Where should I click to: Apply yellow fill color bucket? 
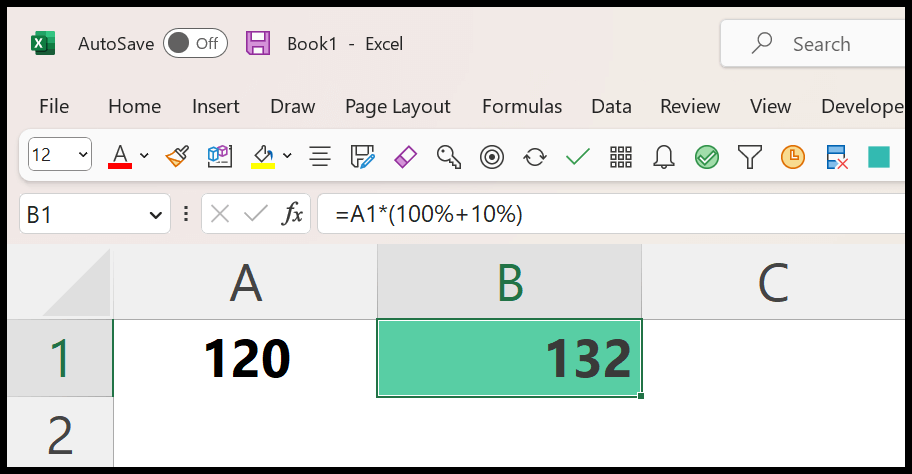pos(263,156)
